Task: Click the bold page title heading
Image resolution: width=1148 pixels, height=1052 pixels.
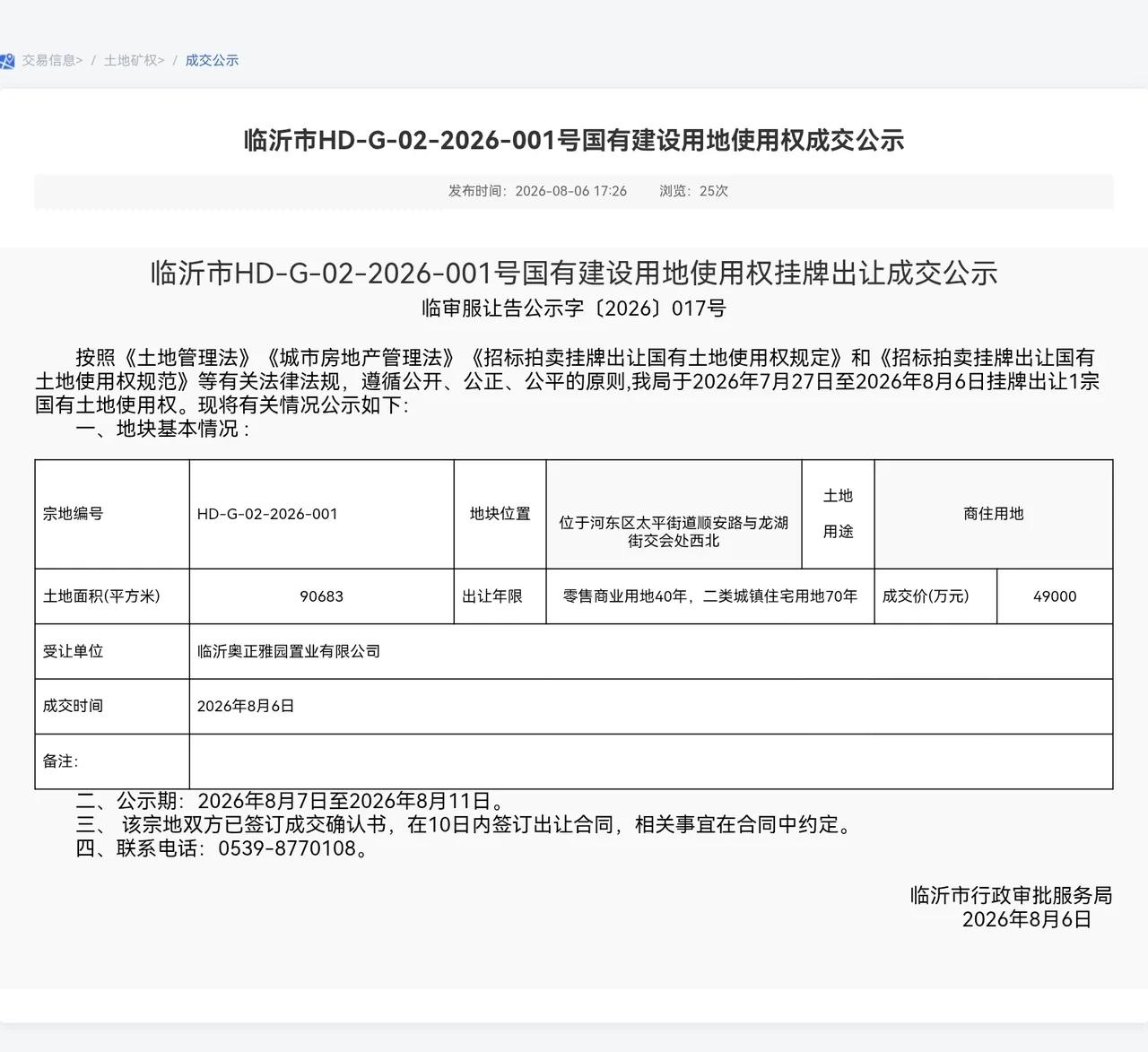Action: pos(574,140)
